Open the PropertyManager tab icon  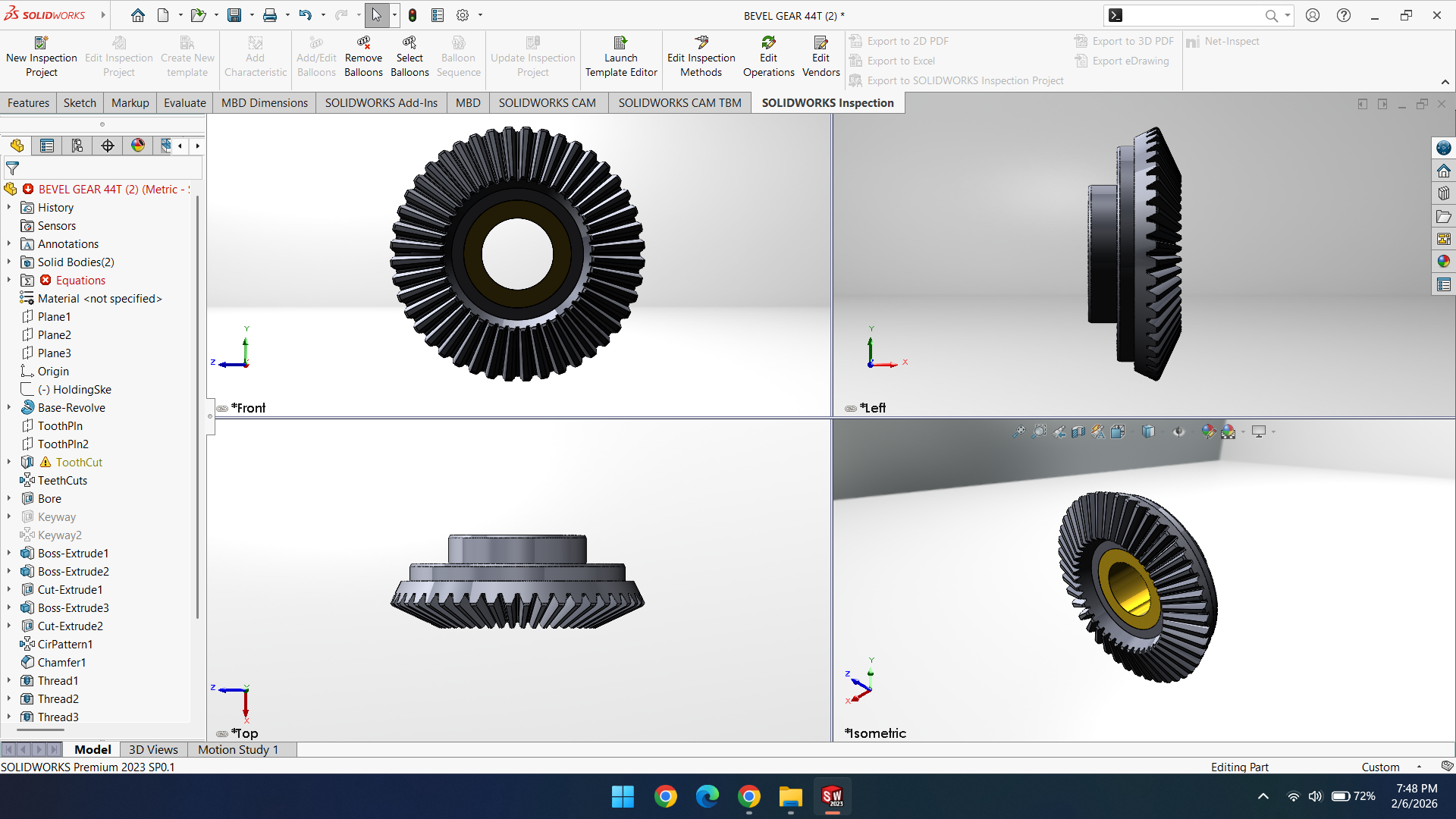tap(47, 146)
